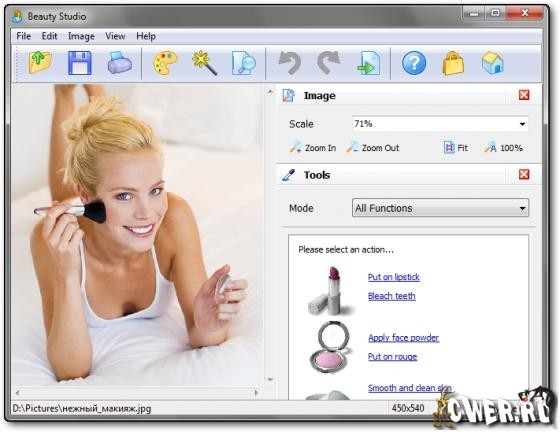560x432 pixels.
Task: Open the Scale percentage dropdown
Action: click(x=522, y=124)
